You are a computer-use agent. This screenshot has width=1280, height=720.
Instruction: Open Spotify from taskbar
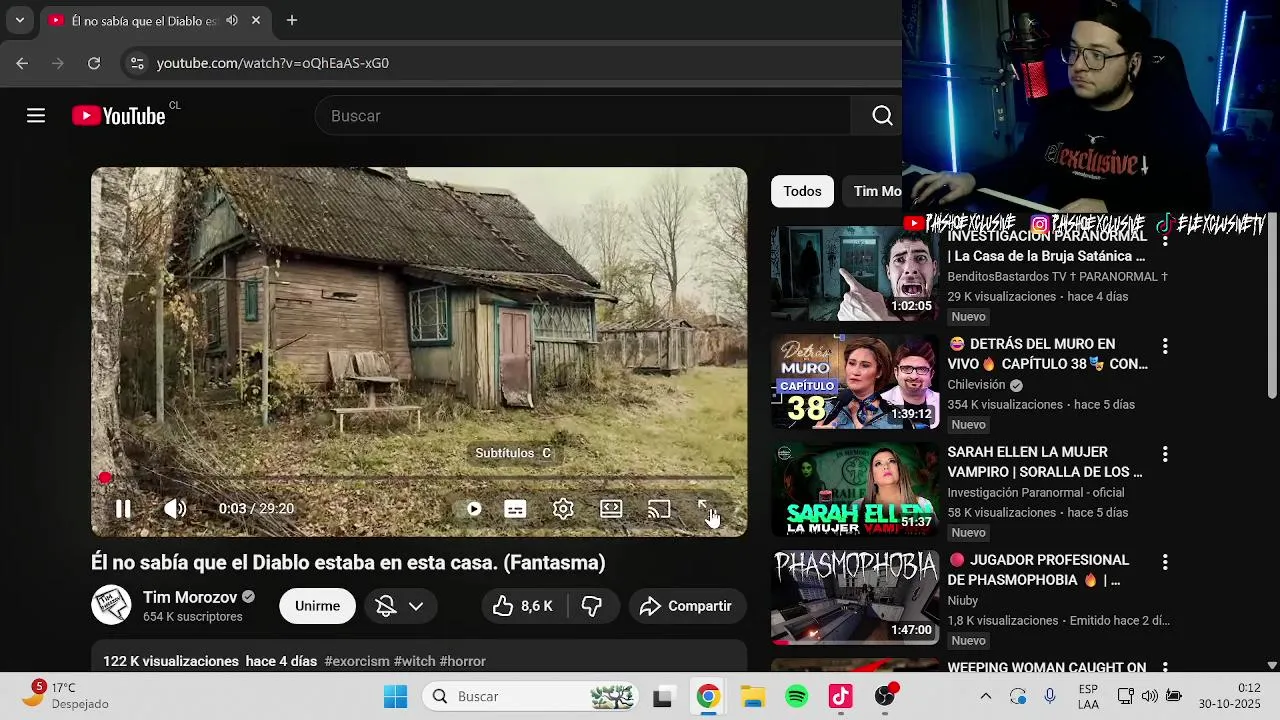point(797,696)
